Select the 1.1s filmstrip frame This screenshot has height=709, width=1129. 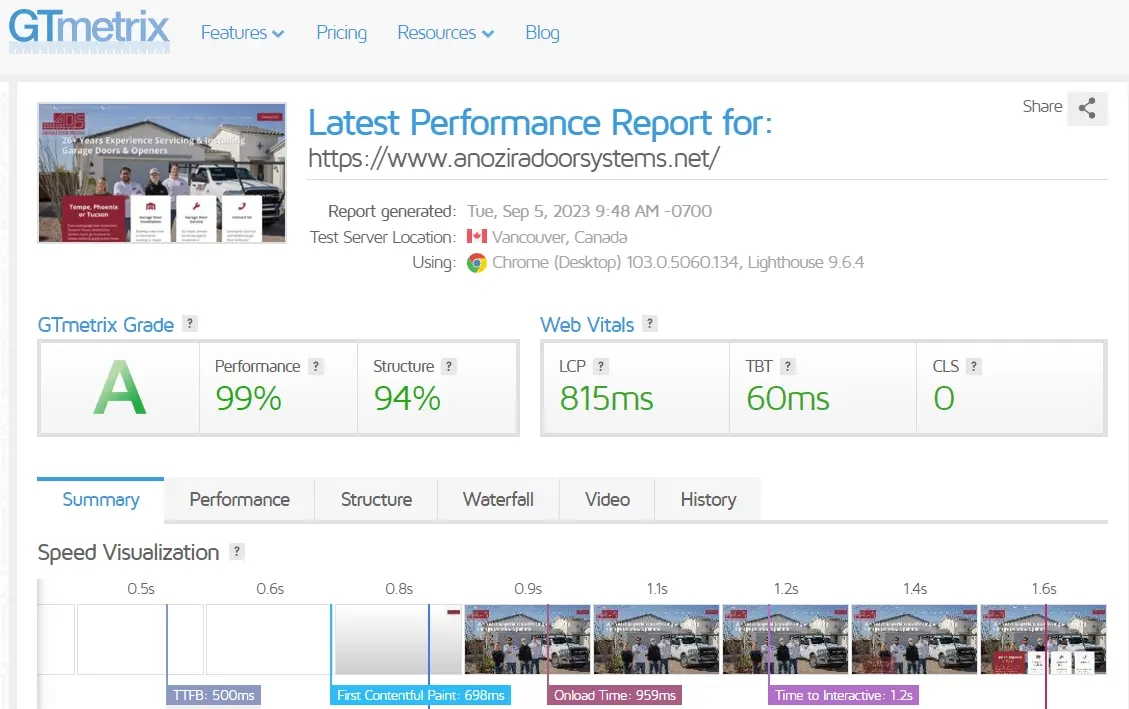(656, 639)
